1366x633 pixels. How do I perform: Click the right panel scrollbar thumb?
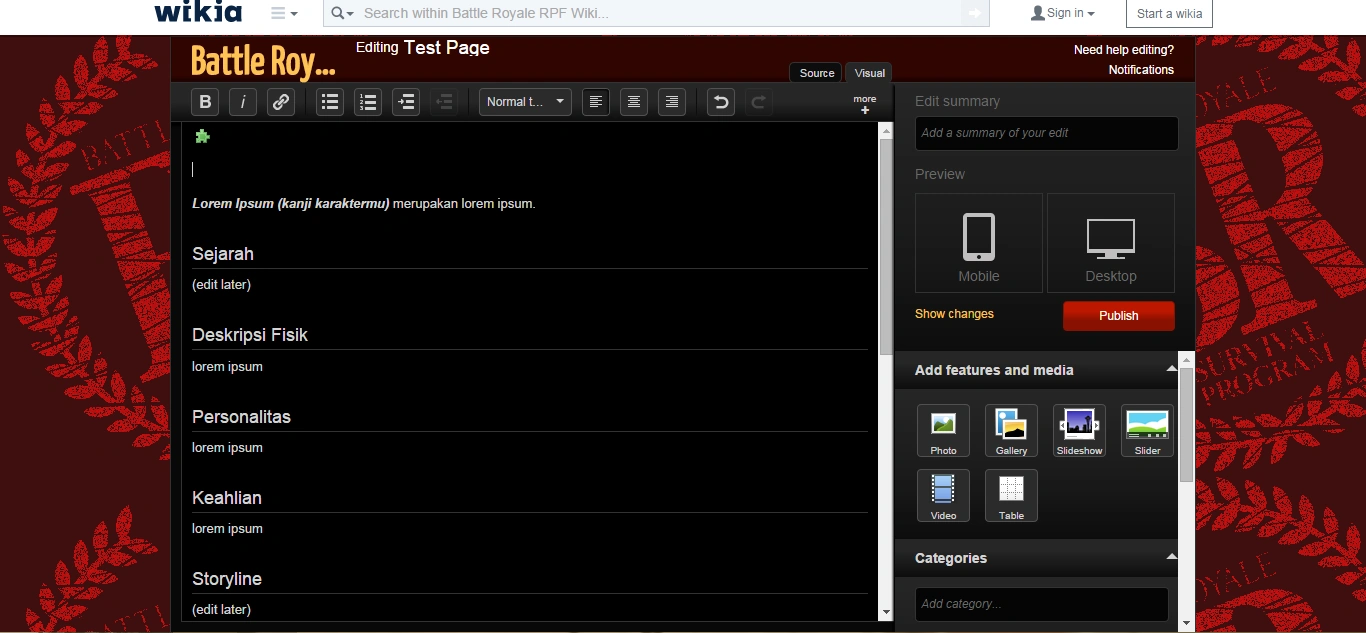pos(1186,425)
